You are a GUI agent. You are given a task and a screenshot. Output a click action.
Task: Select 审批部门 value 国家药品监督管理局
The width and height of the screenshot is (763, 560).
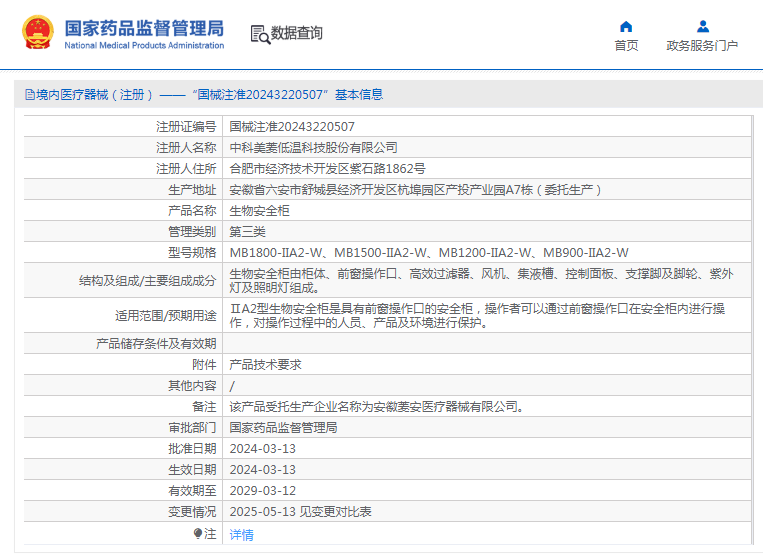point(283,428)
